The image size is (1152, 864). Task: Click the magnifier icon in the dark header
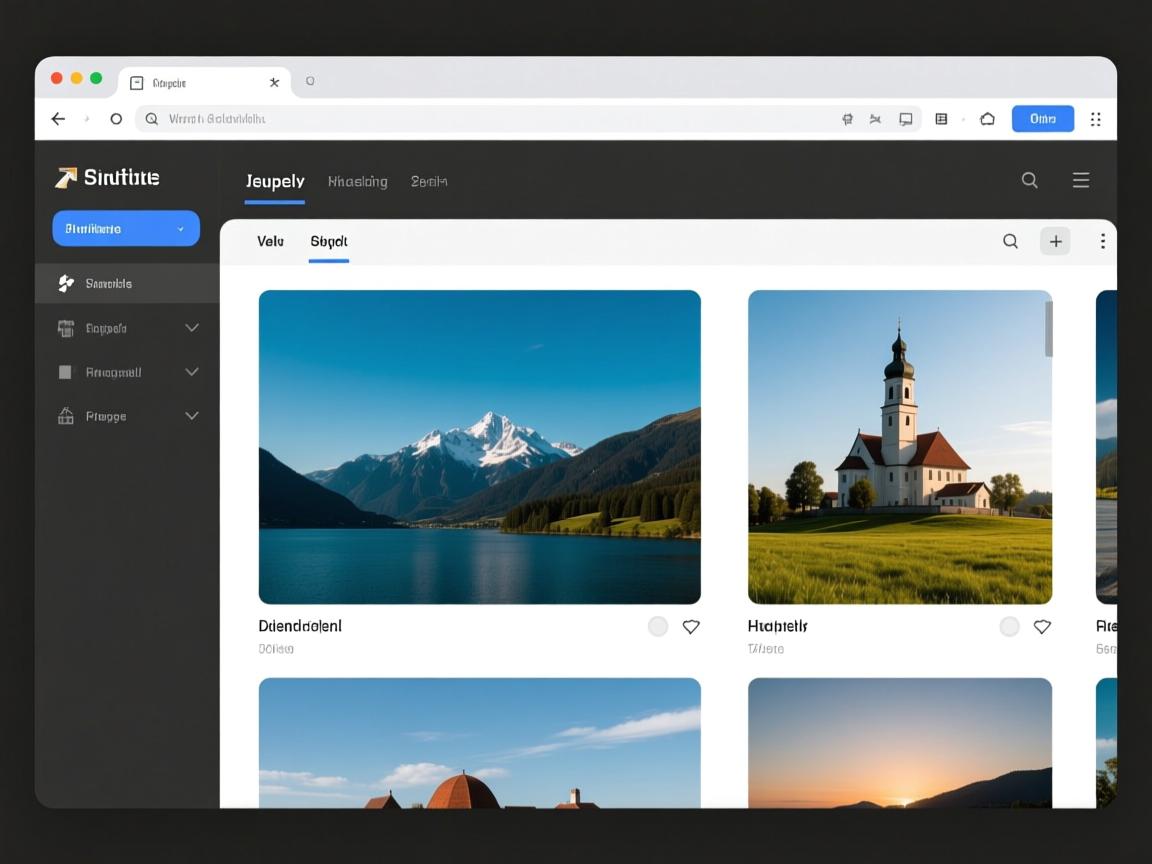point(1029,180)
